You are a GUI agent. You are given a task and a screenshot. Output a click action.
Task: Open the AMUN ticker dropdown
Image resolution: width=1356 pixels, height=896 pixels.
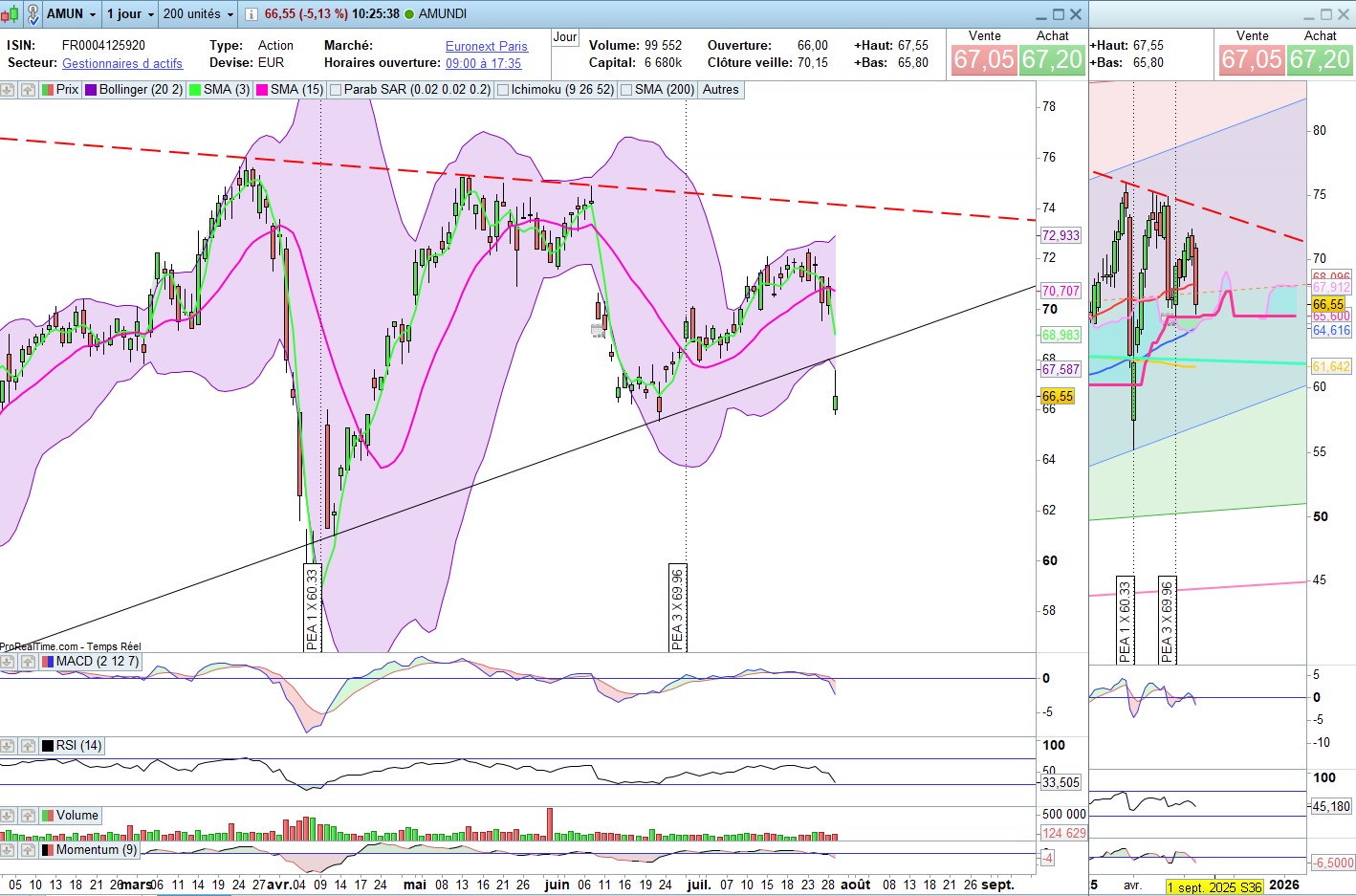72,14
